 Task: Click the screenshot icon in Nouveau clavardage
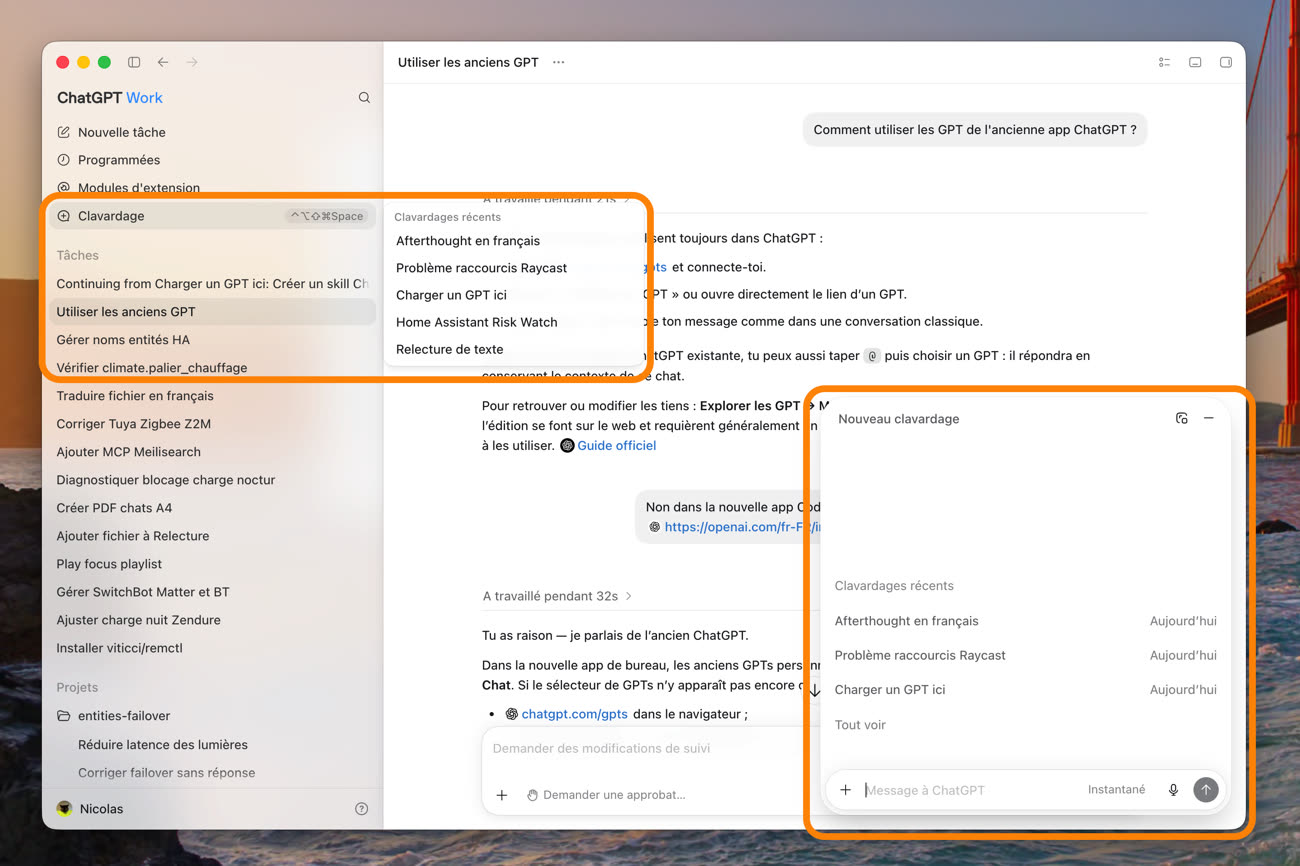(1182, 418)
